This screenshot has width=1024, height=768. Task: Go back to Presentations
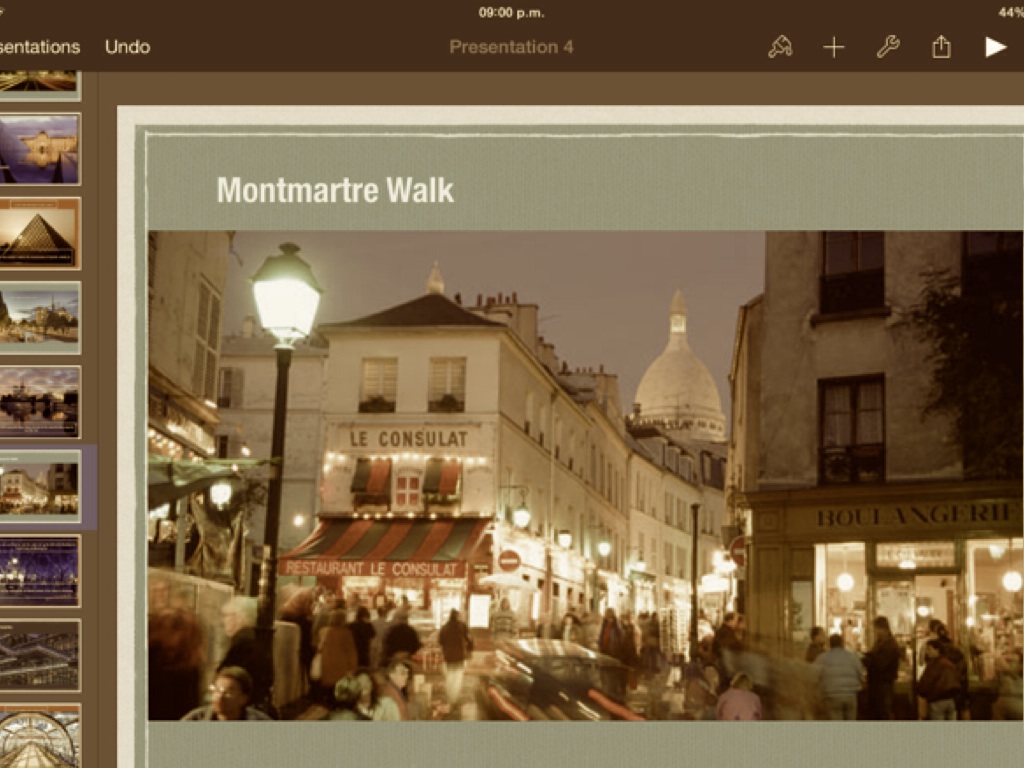(40, 47)
